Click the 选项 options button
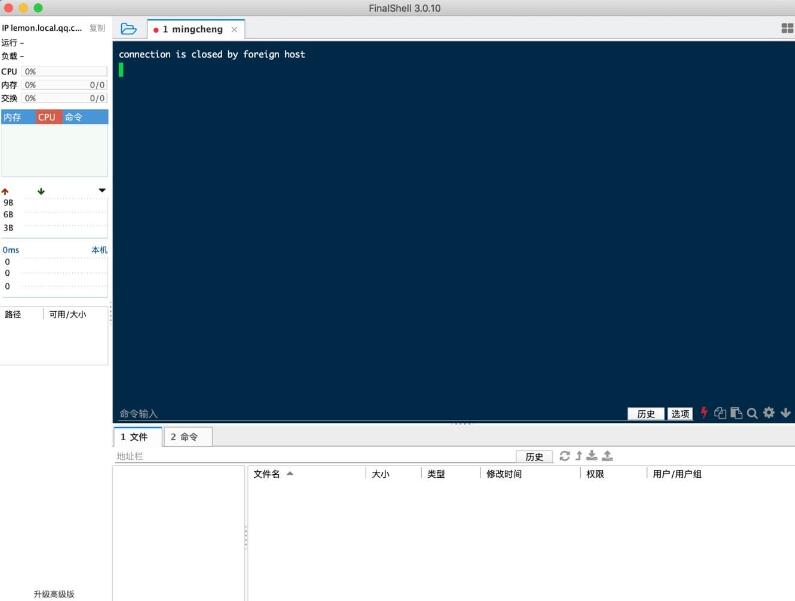 point(680,414)
